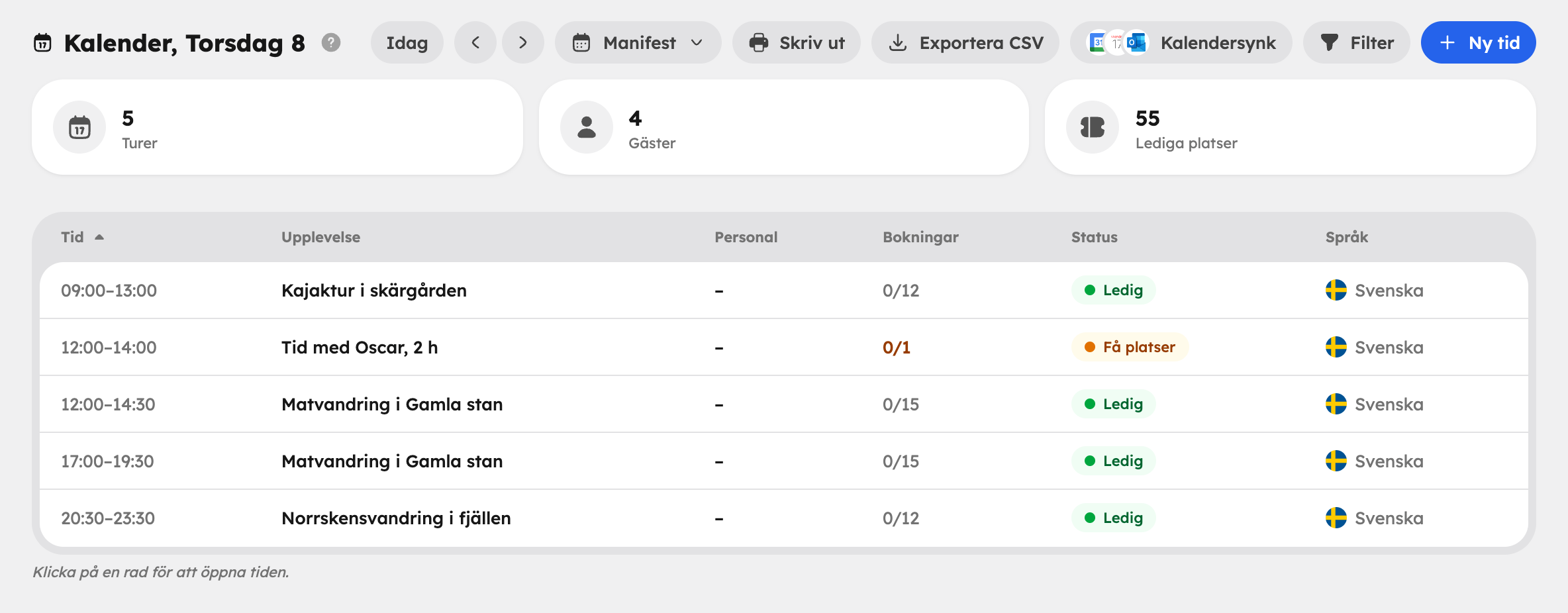This screenshot has height=613, width=1568.
Task: Open the Manifest dropdown
Action: (638, 42)
